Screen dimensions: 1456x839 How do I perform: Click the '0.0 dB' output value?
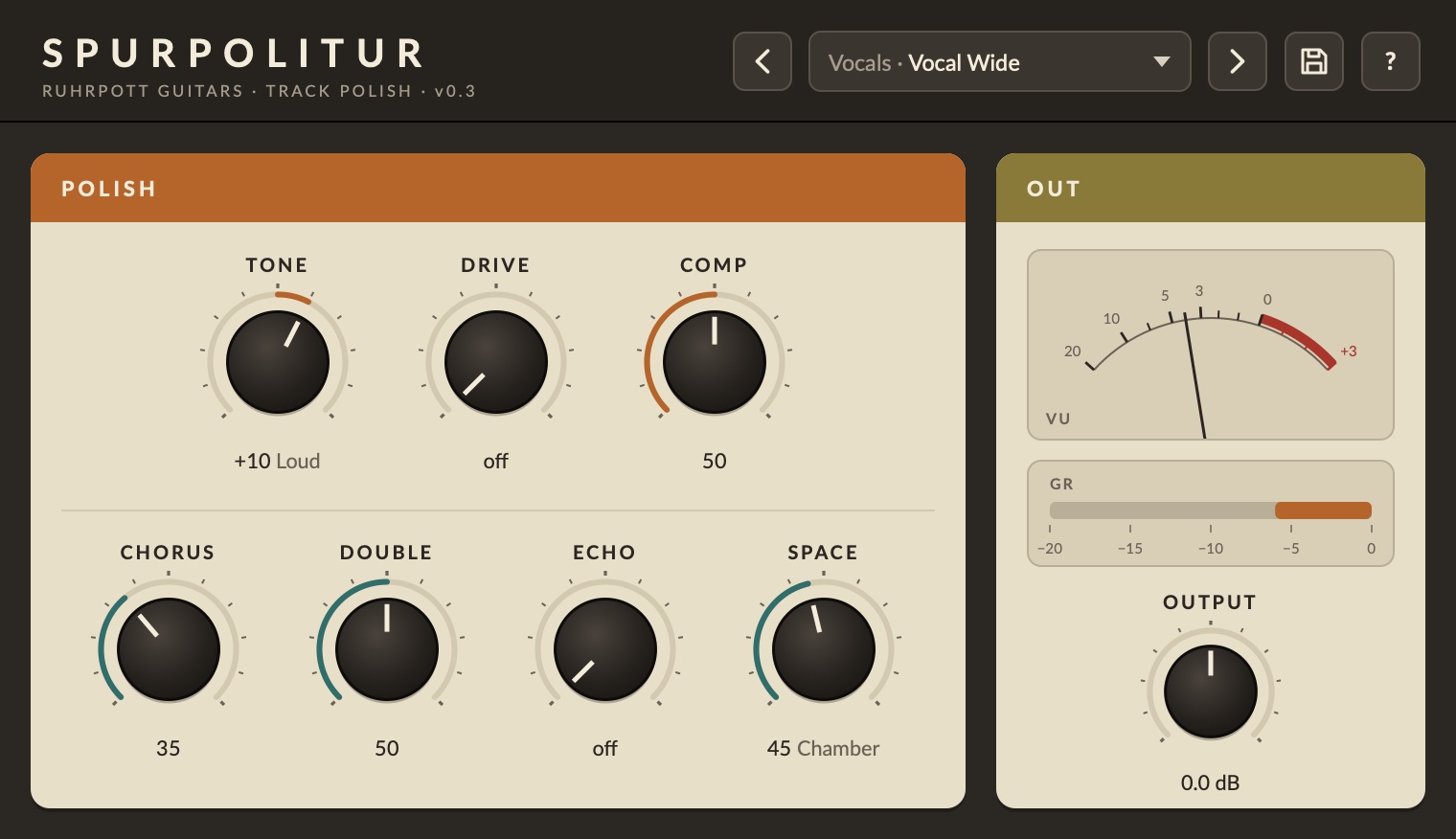[1211, 782]
